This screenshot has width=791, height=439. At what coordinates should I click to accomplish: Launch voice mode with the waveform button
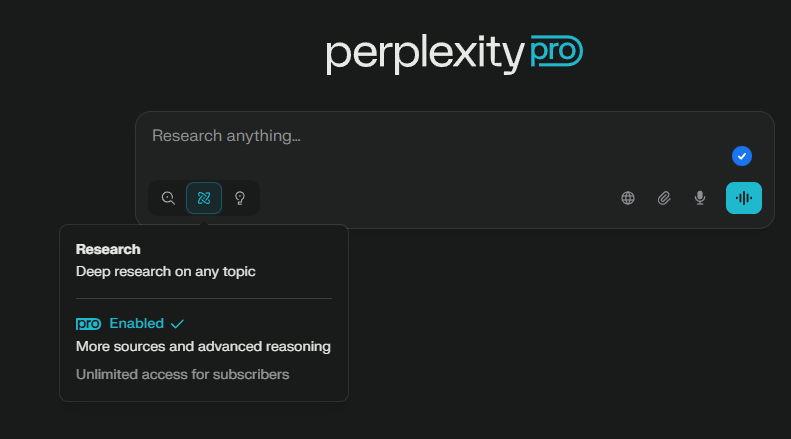743,198
